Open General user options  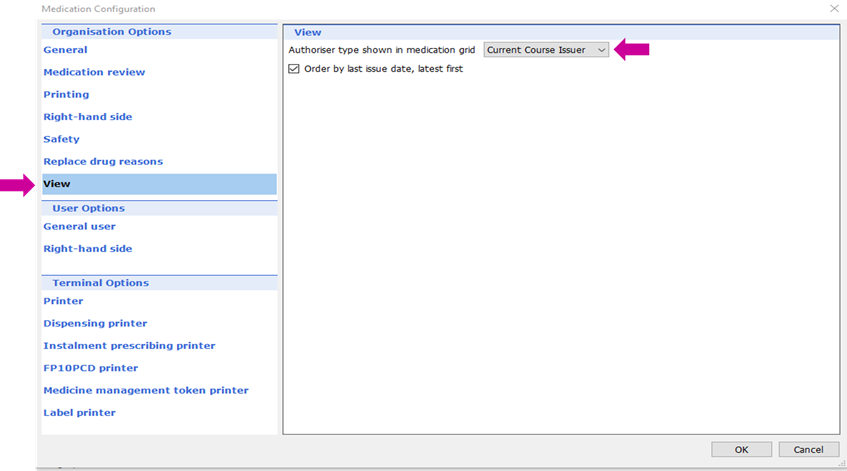79,227
